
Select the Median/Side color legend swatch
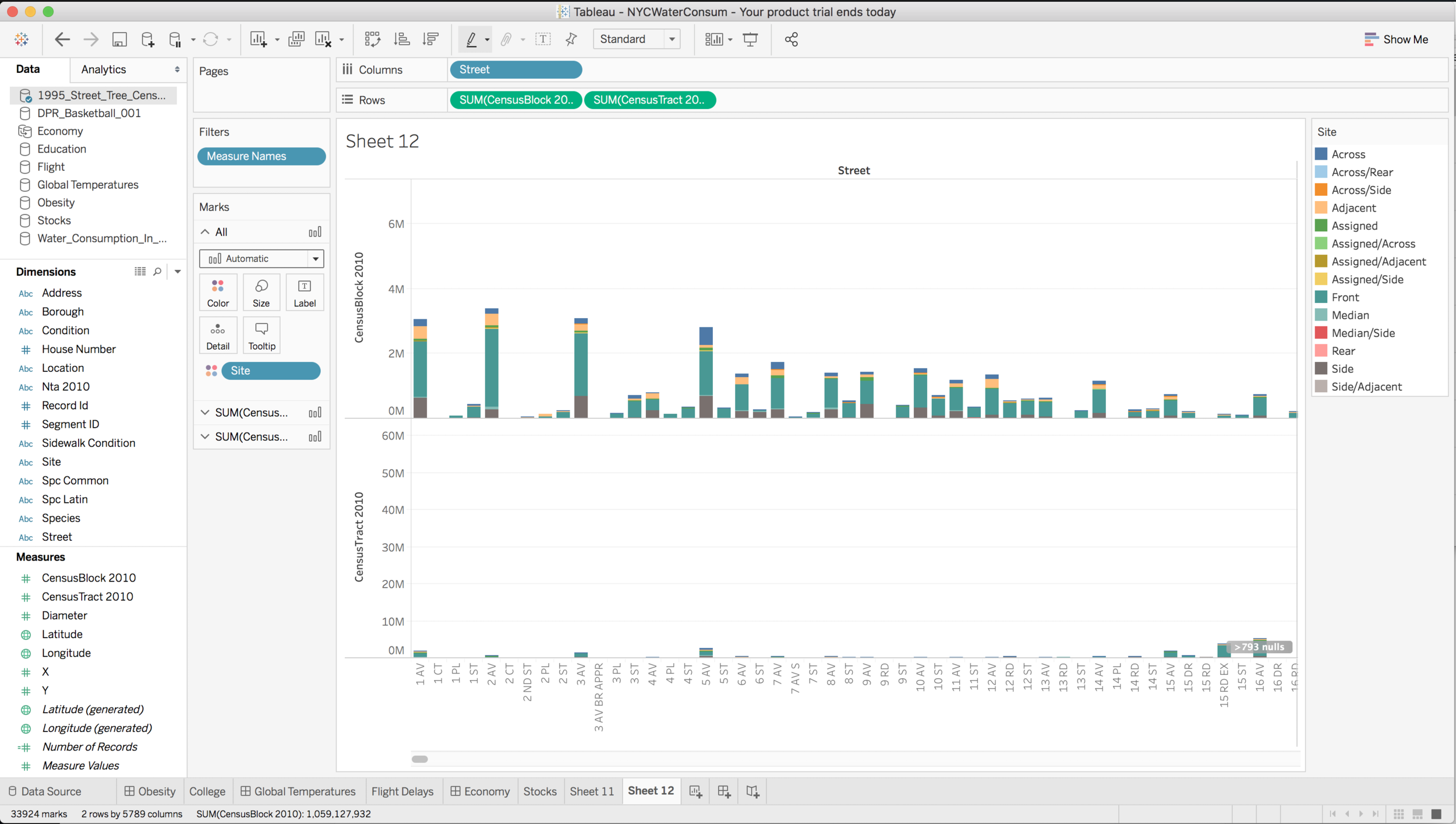pyautogui.click(x=1321, y=333)
